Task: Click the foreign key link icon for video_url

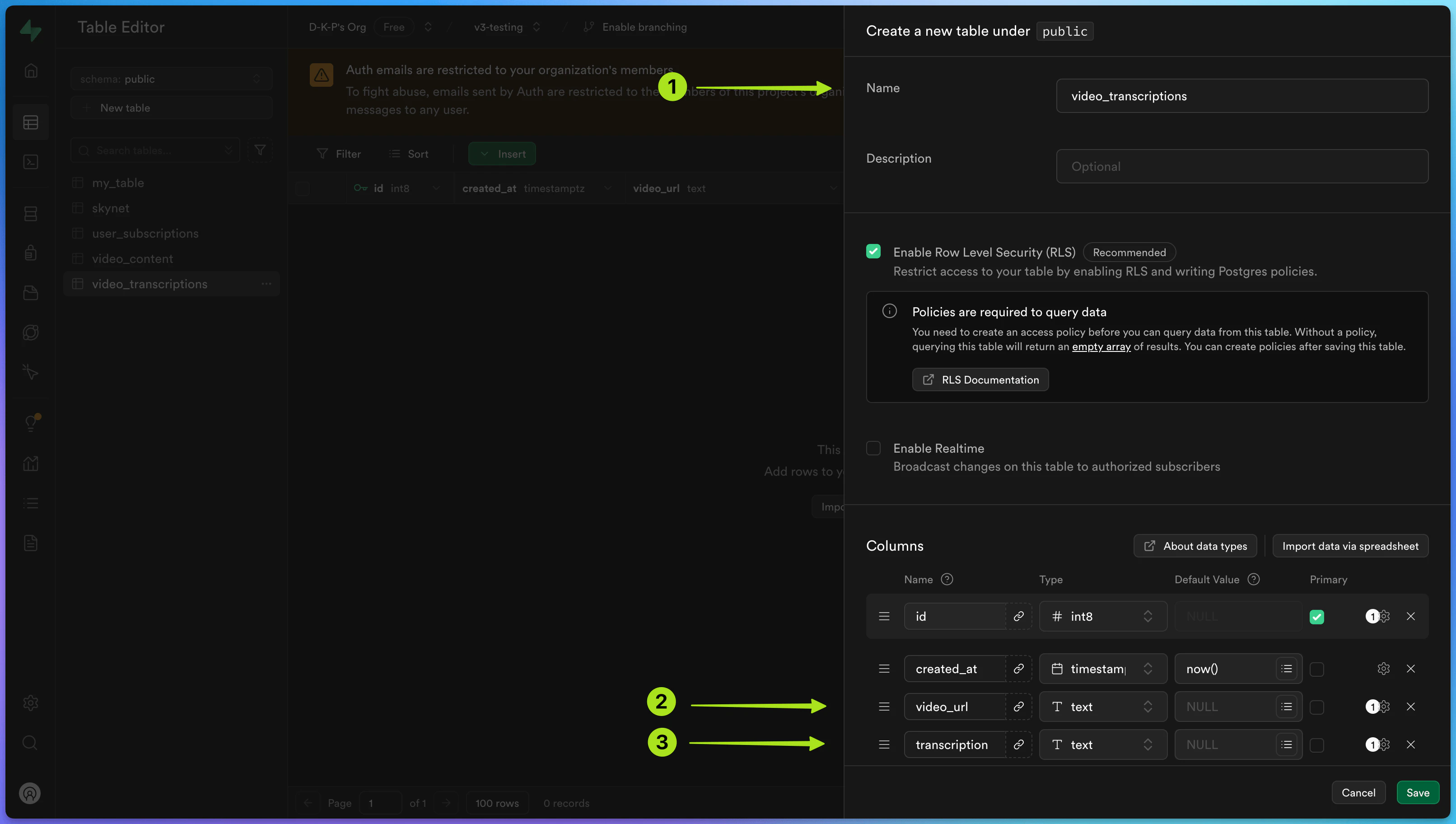Action: (x=1018, y=706)
